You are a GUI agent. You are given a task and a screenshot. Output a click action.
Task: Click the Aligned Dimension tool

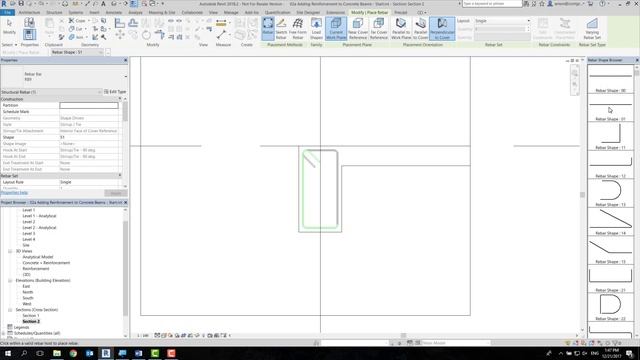point(221,35)
